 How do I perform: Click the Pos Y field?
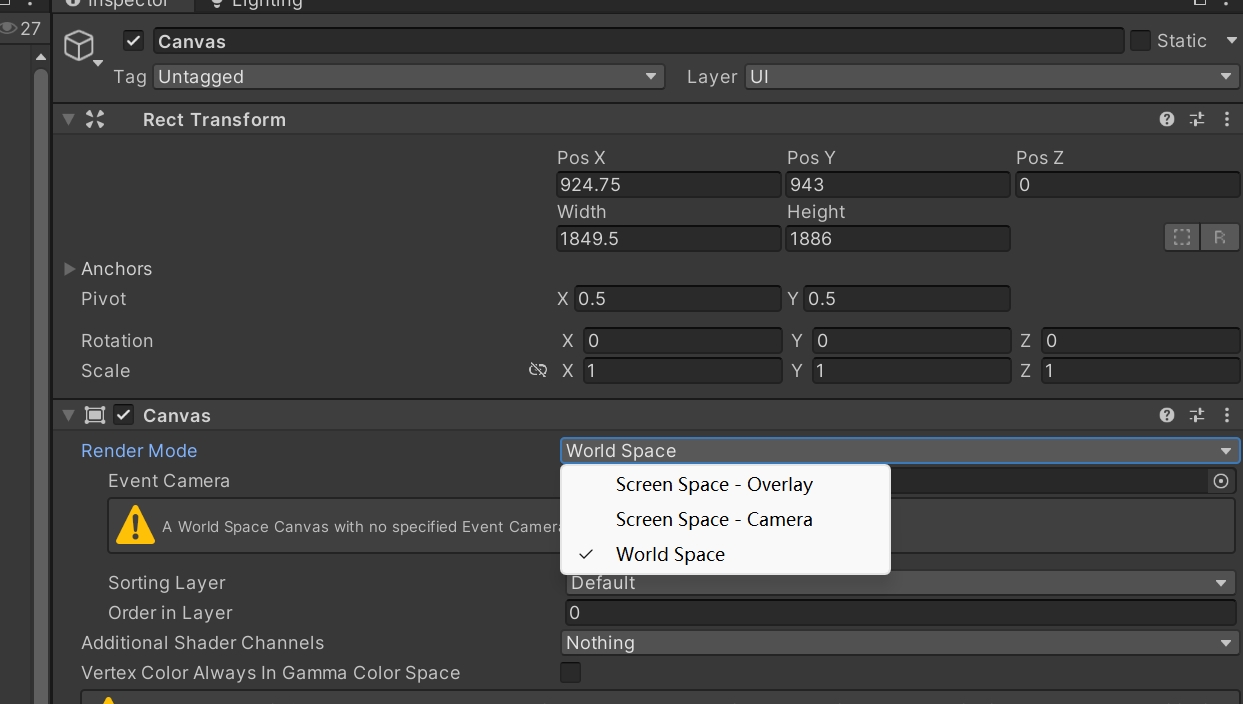(898, 185)
